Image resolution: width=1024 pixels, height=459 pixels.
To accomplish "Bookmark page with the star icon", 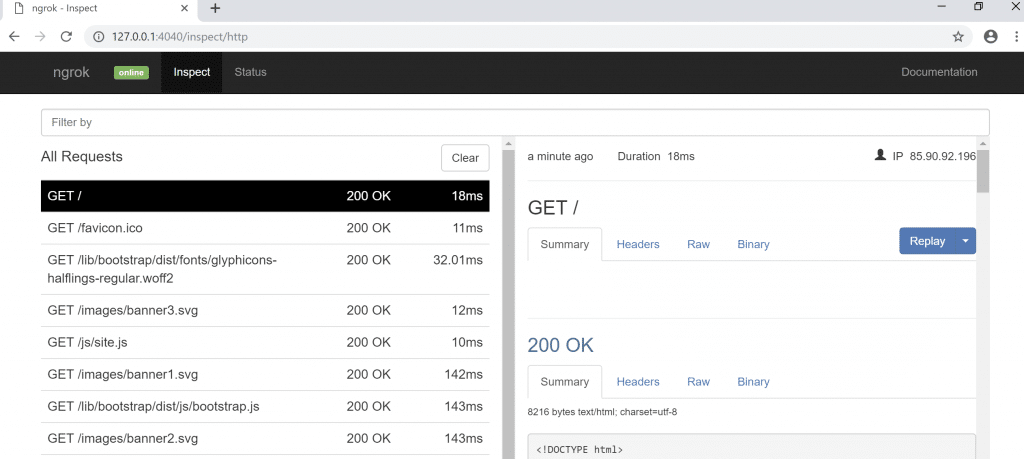I will tap(958, 37).
